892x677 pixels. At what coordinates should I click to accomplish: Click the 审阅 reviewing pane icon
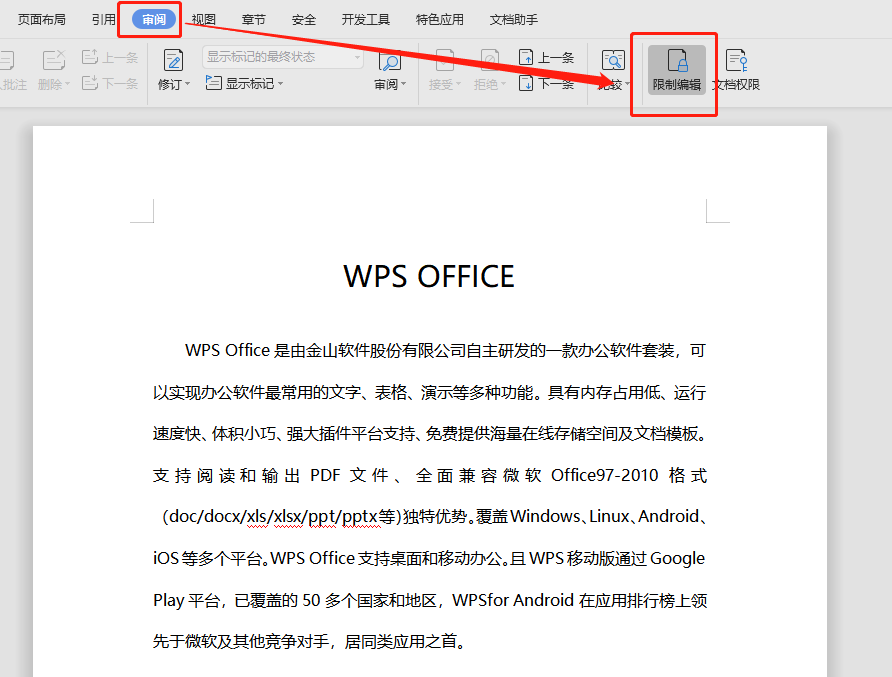click(x=390, y=60)
